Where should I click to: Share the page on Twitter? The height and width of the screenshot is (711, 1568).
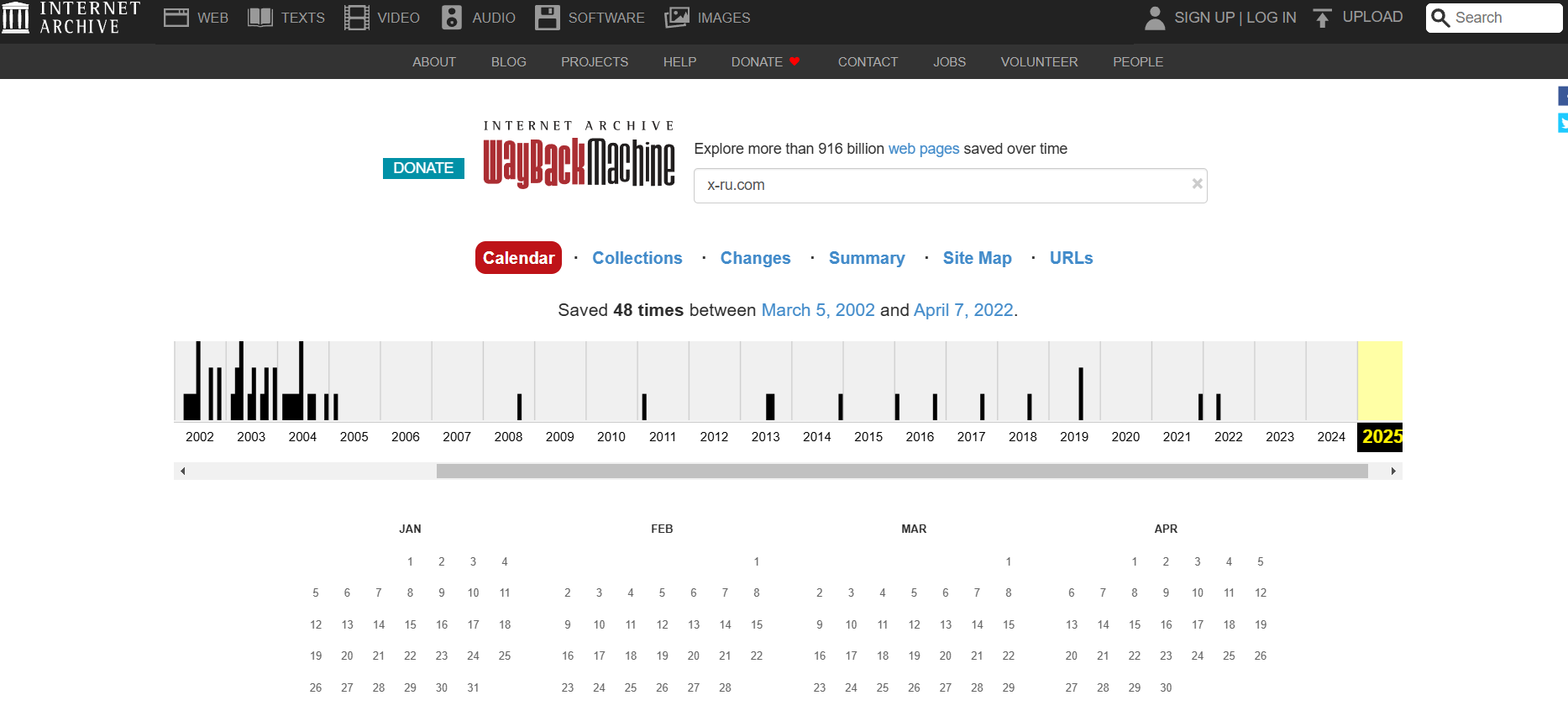pyautogui.click(x=1563, y=123)
